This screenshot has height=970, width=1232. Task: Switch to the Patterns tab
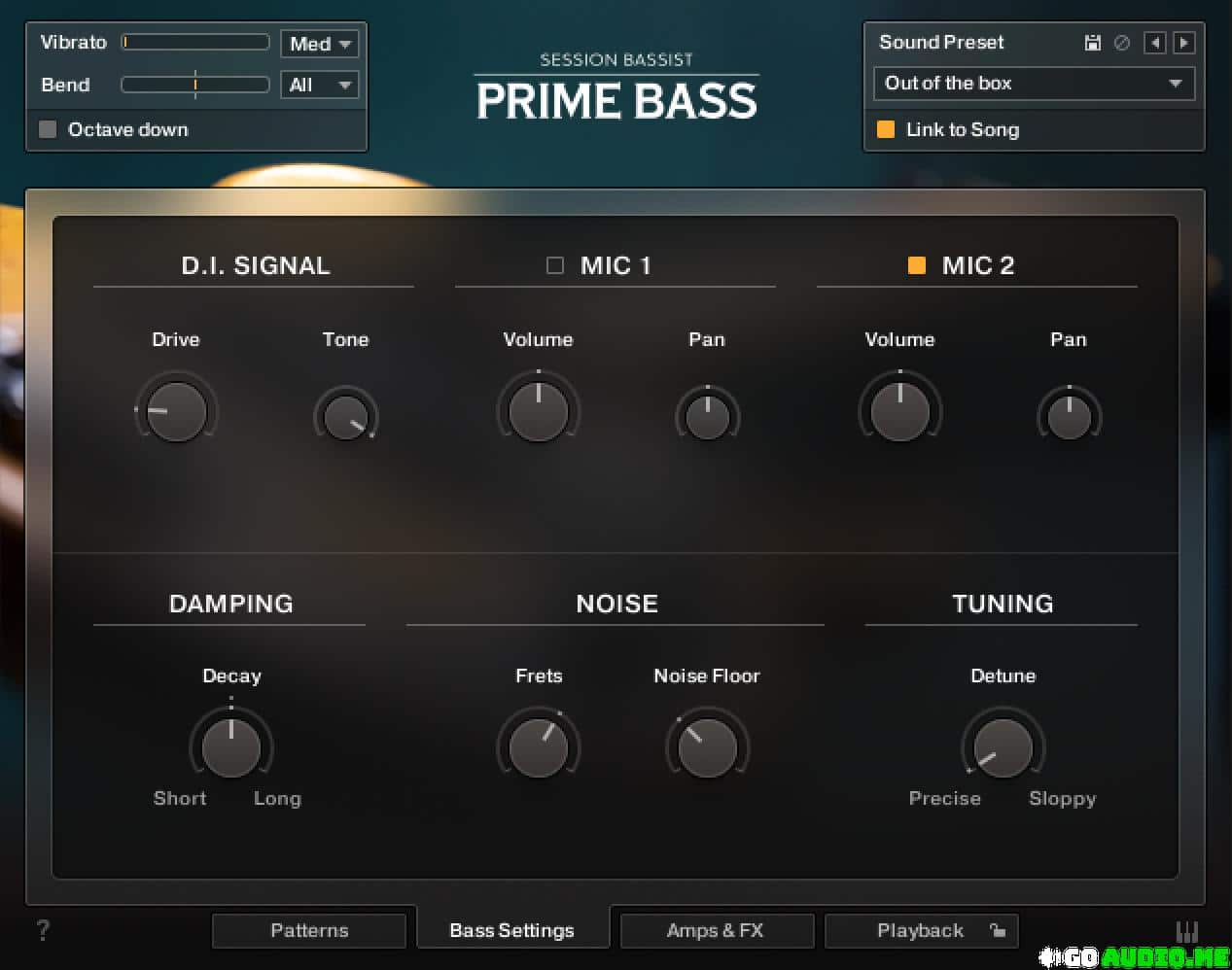309,930
